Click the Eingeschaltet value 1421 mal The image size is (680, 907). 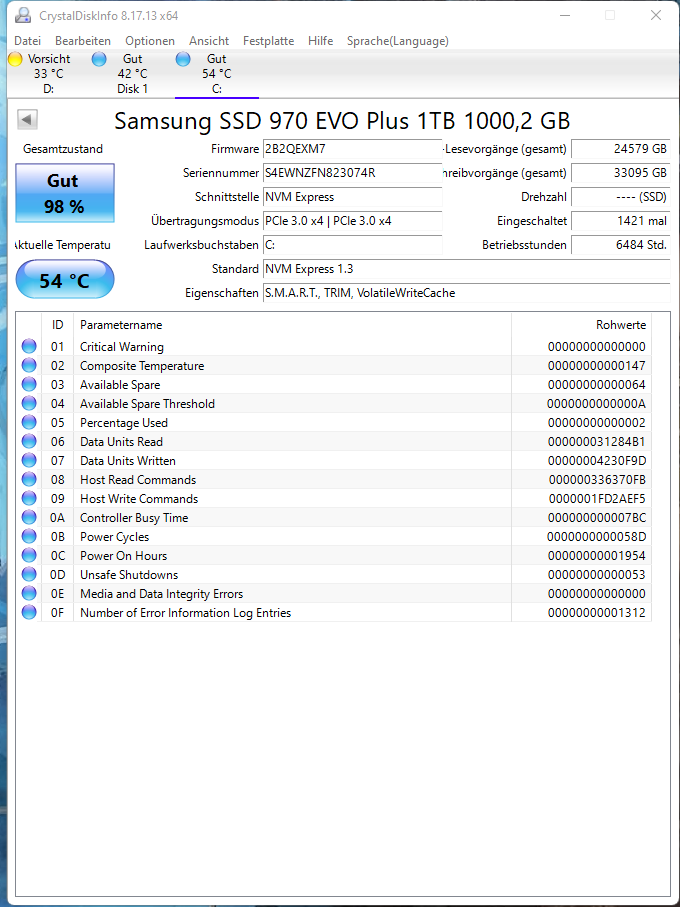[x=621, y=220]
